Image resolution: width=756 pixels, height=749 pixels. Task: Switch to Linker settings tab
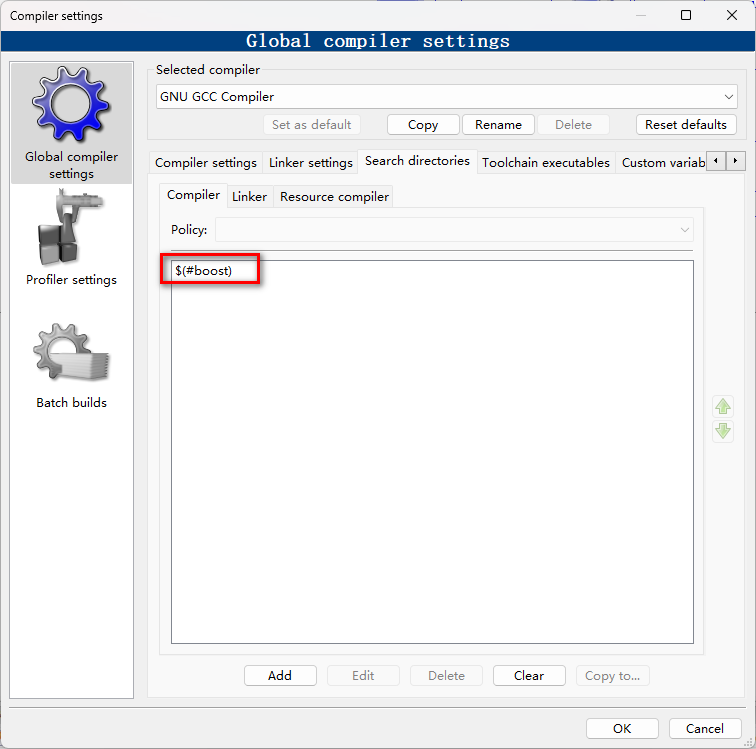pyautogui.click(x=310, y=163)
